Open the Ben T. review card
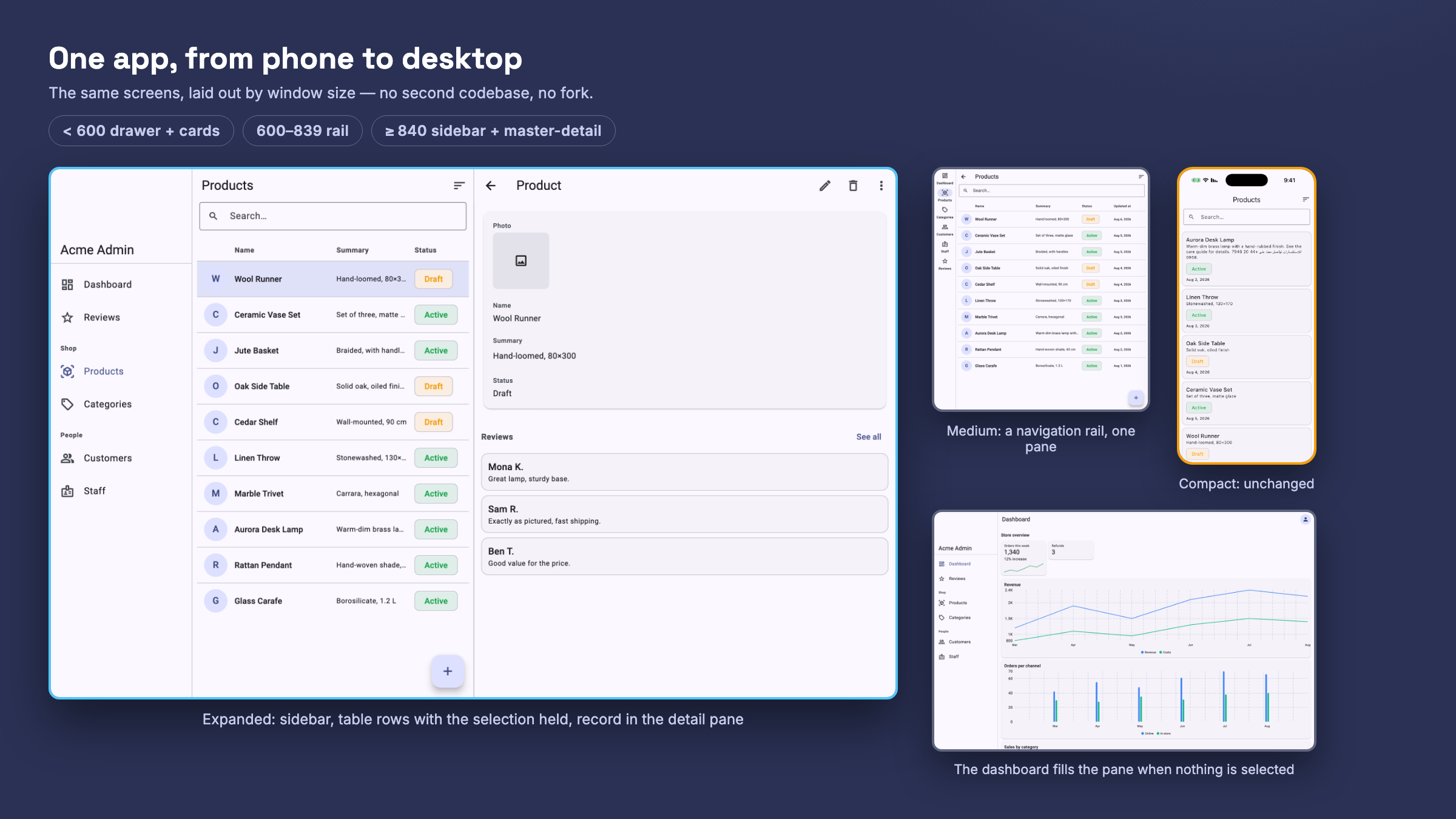This screenshot has height=819, width=1456. pyautogui.click(x=684, y=556)
